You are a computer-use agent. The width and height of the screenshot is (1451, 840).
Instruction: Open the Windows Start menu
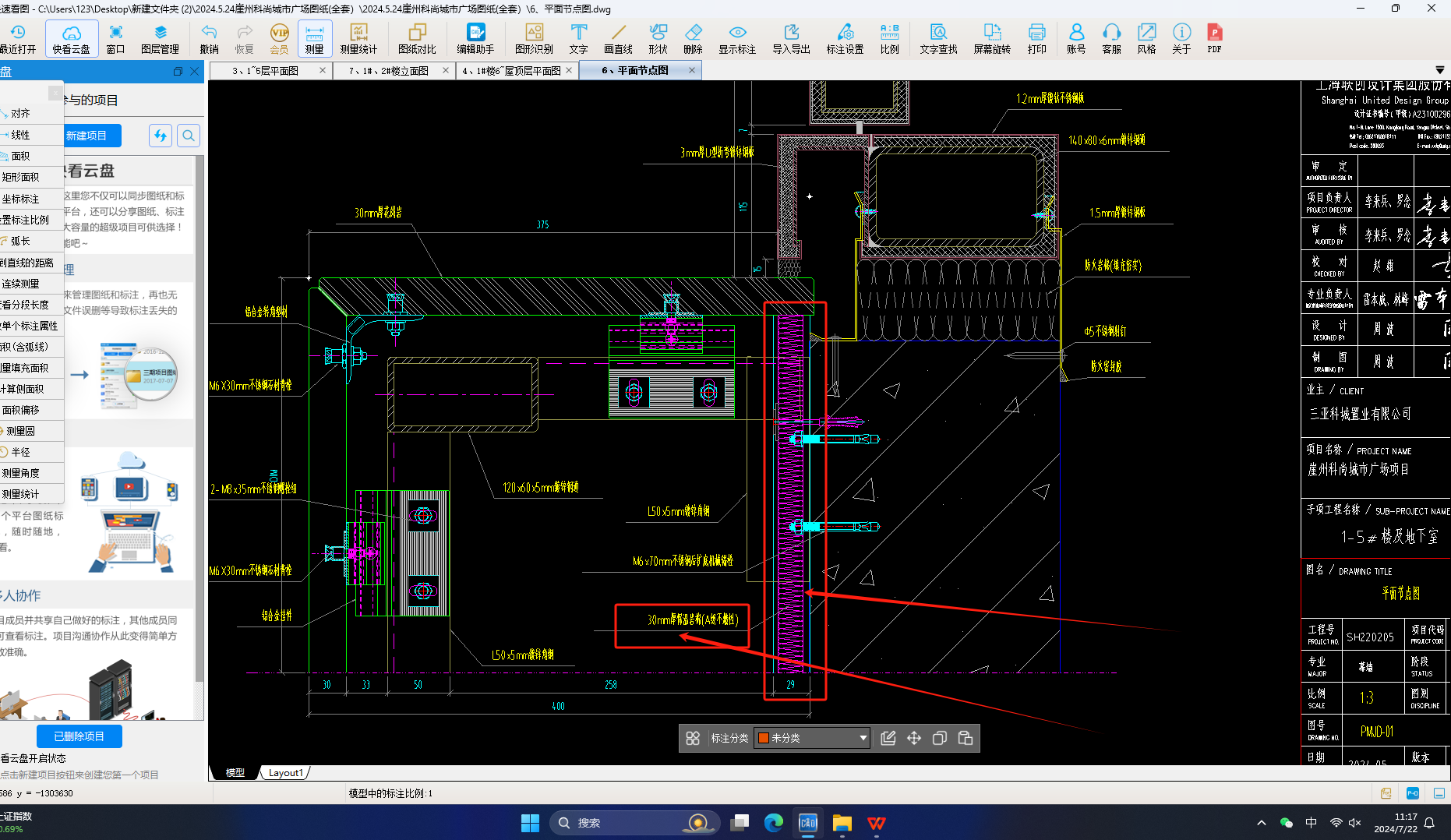[x=530, y=823]
